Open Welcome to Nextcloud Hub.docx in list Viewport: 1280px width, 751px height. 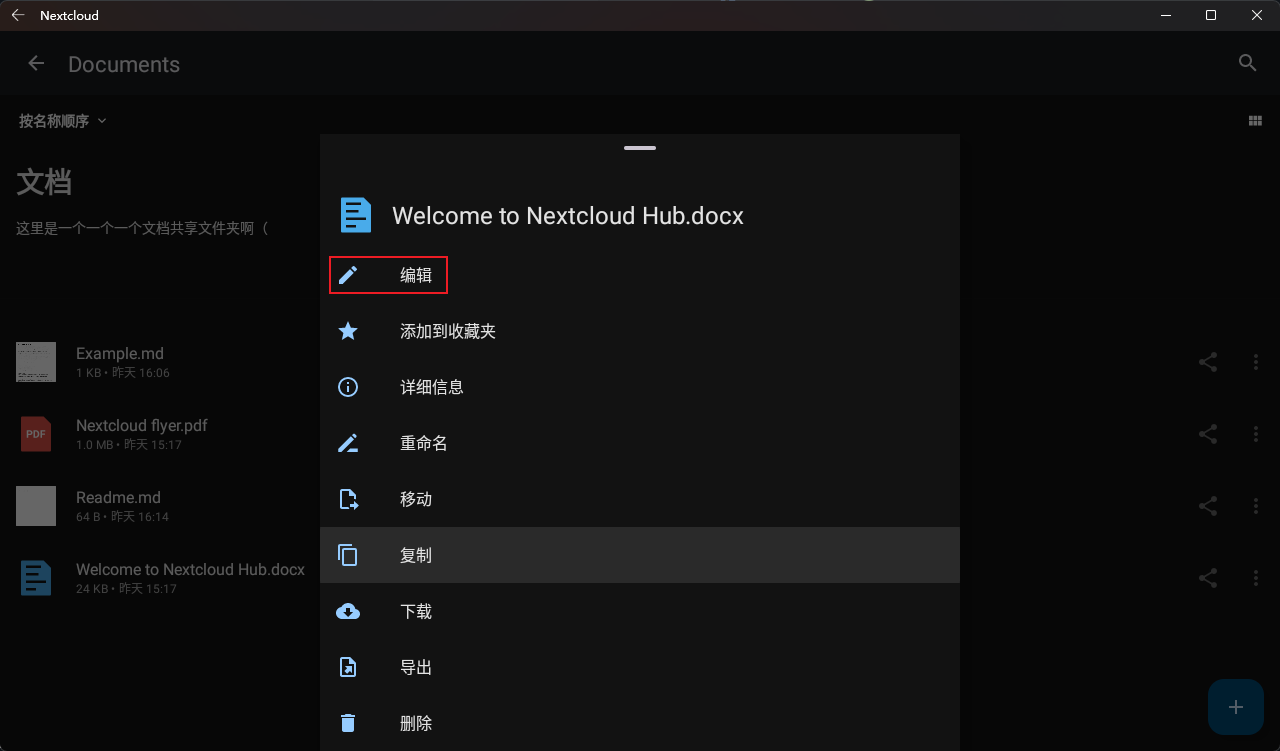(190, 569)
